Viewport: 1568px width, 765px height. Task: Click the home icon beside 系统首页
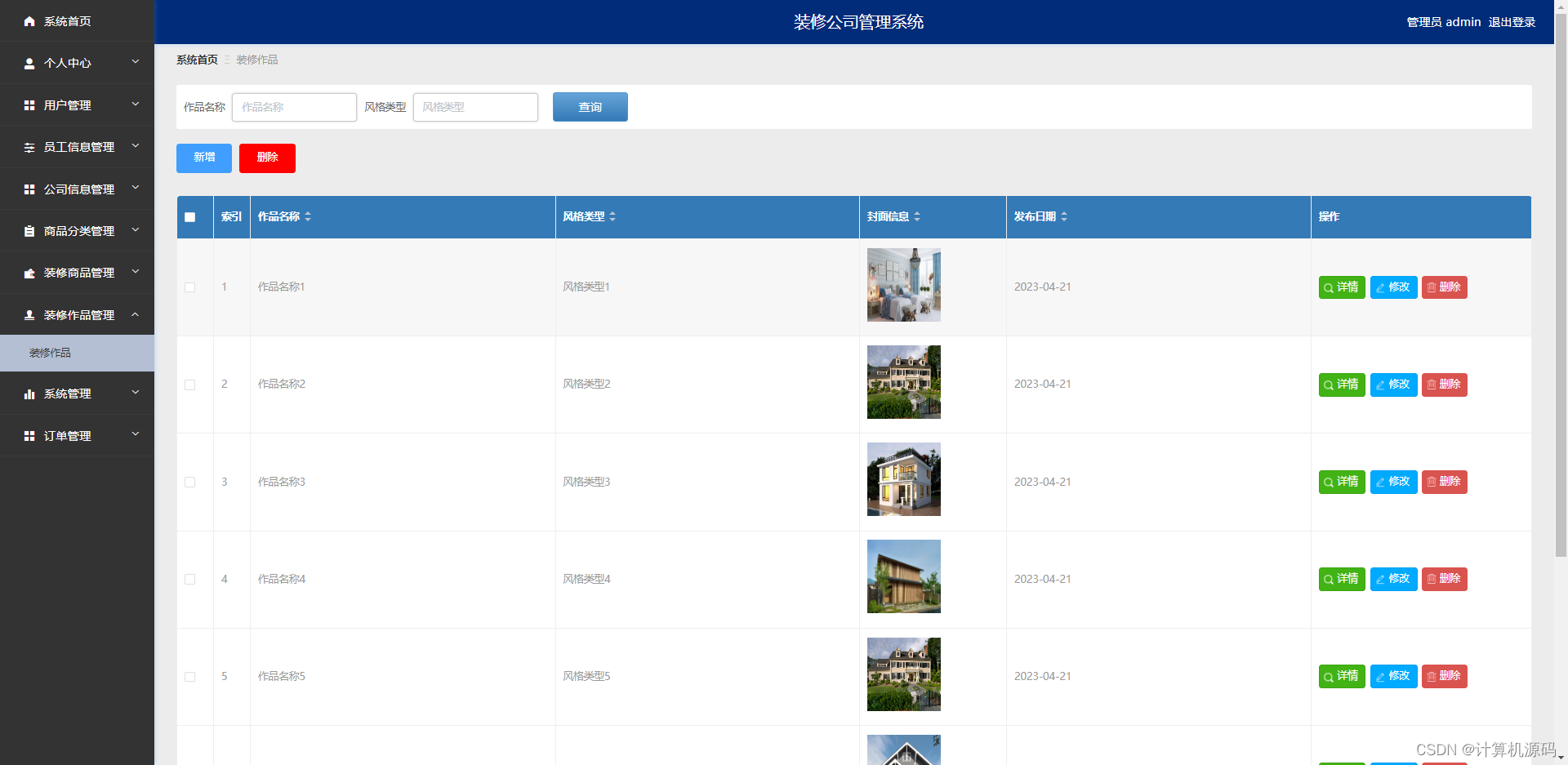coord(29,21)
